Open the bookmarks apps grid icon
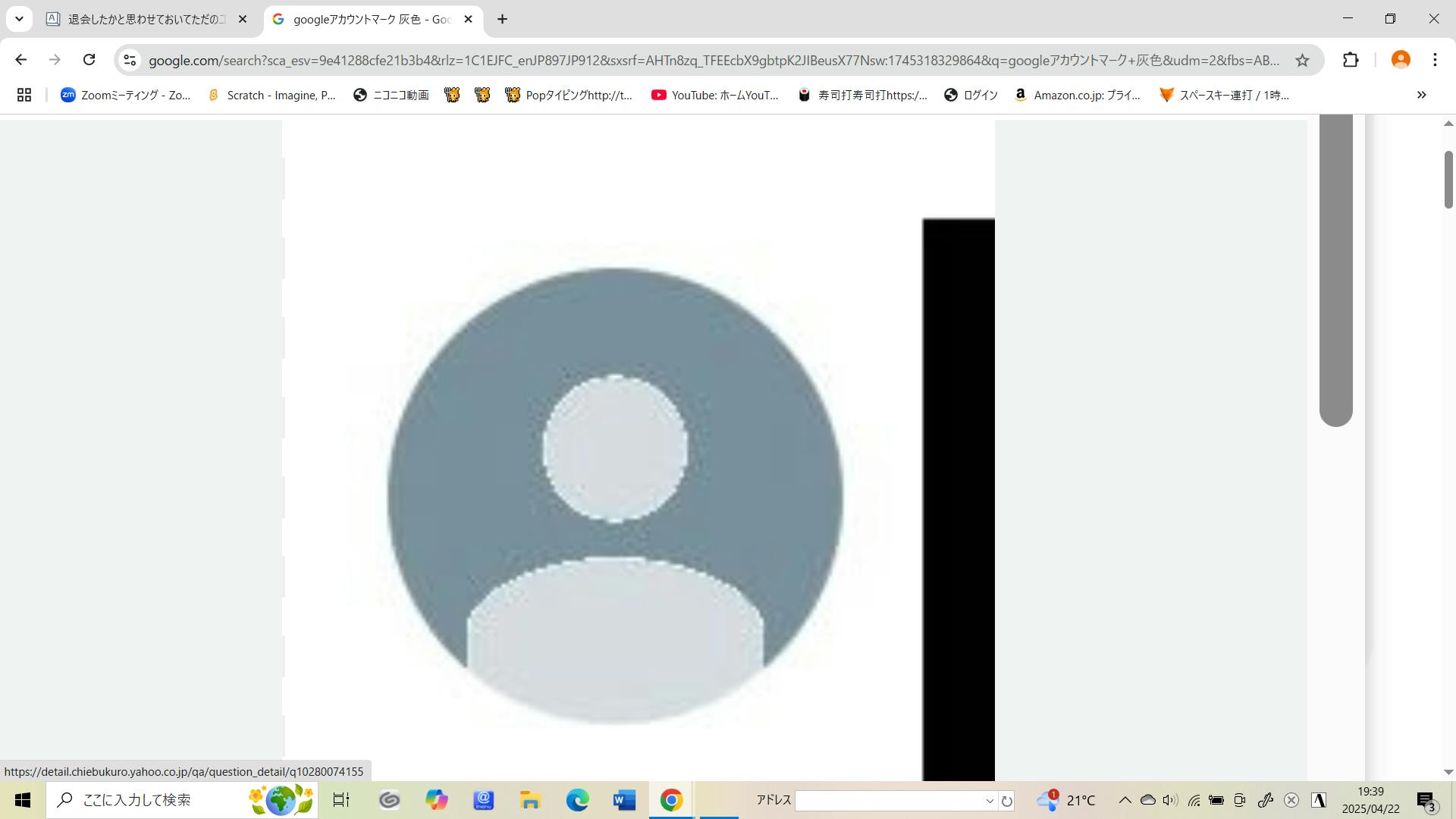This screenshot has width=1456, height=819. [x=24, y=95]
